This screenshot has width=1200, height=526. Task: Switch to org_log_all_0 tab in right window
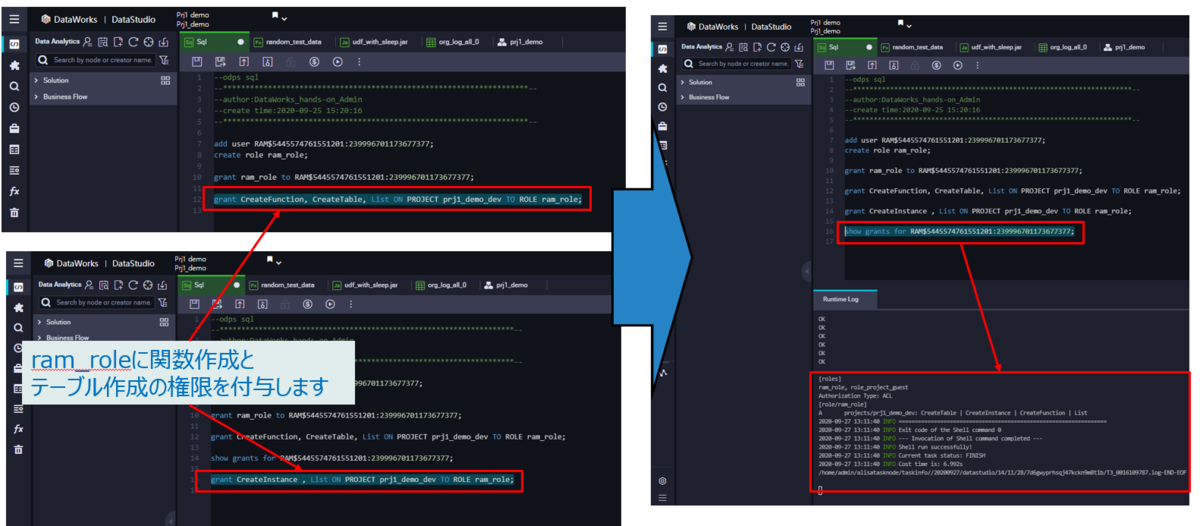click(1065, 46)
